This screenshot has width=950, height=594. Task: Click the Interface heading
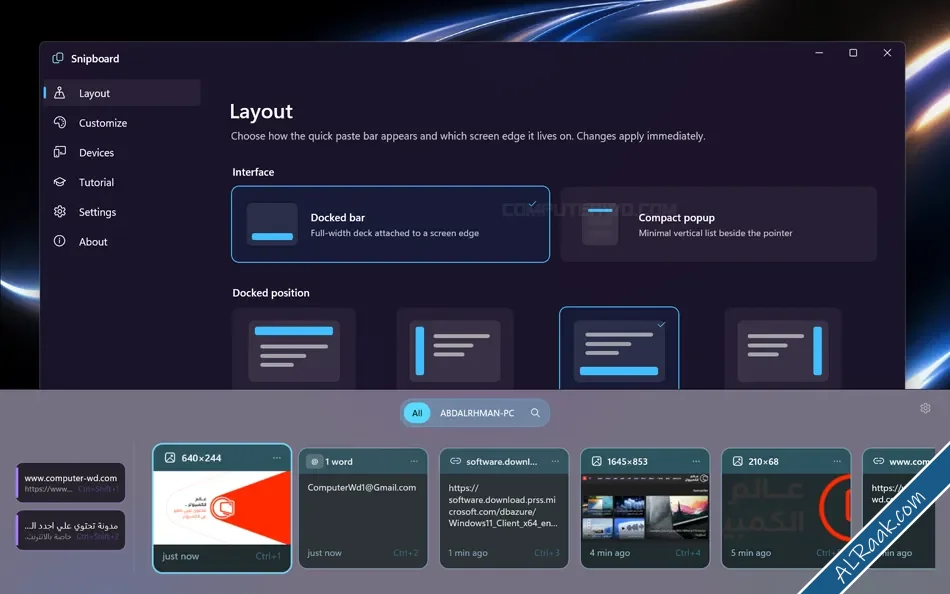pyautogui.click(x=253, y=172)
